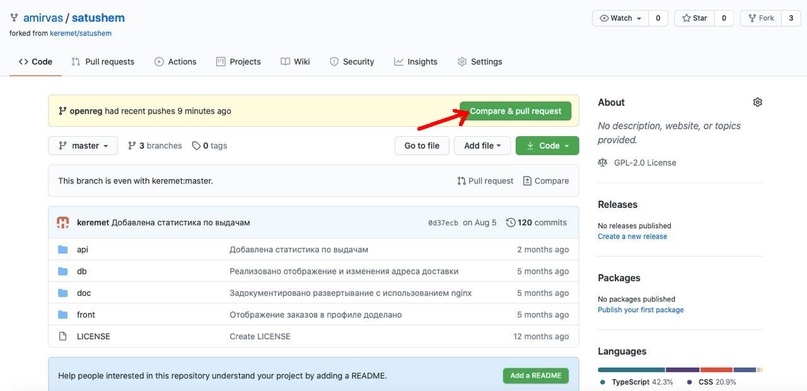Switch to the Security tab
The width and height of the screenshot is (807, 391).
[x=352, y=62]
